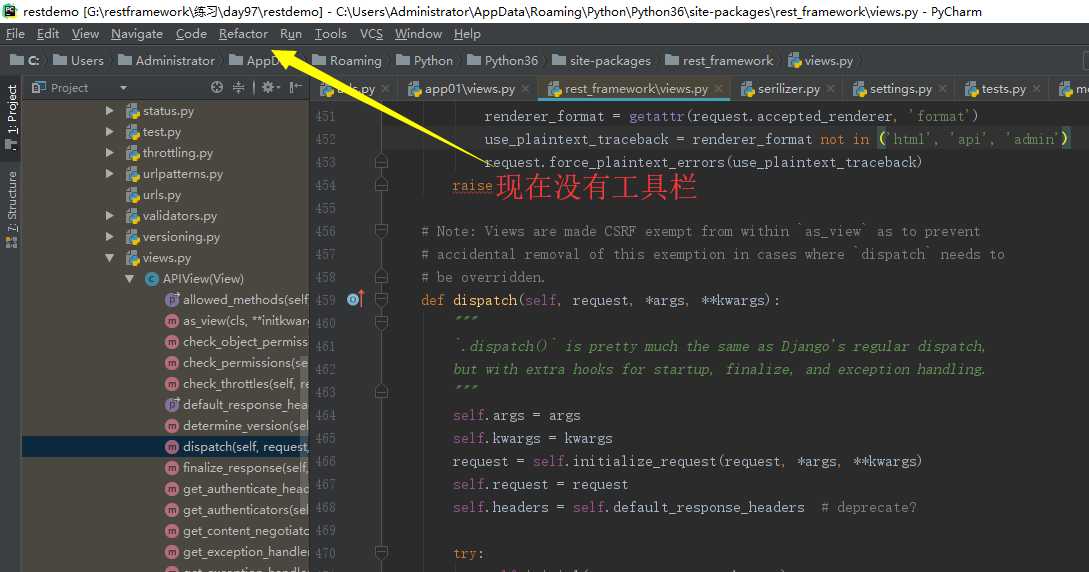Click the method icon of check_throttles
This screenshot has height=572, width=1089.
172,384
